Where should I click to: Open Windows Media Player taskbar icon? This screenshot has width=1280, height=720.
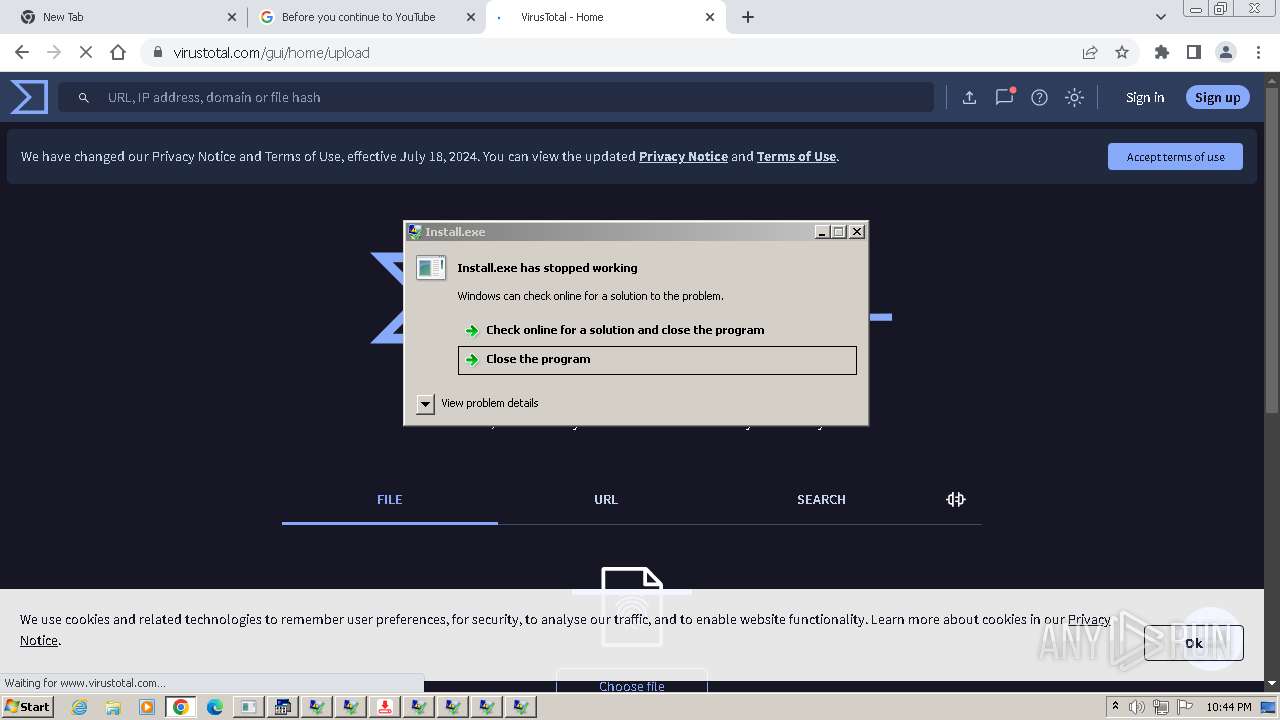point(147,707)
